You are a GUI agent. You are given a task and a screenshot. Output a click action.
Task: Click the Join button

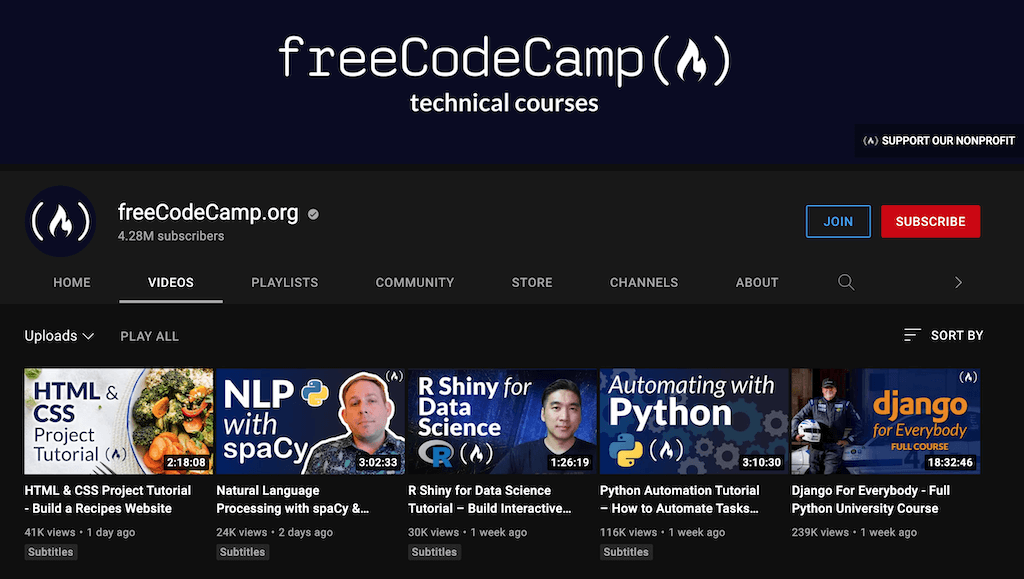pos(838,221)
